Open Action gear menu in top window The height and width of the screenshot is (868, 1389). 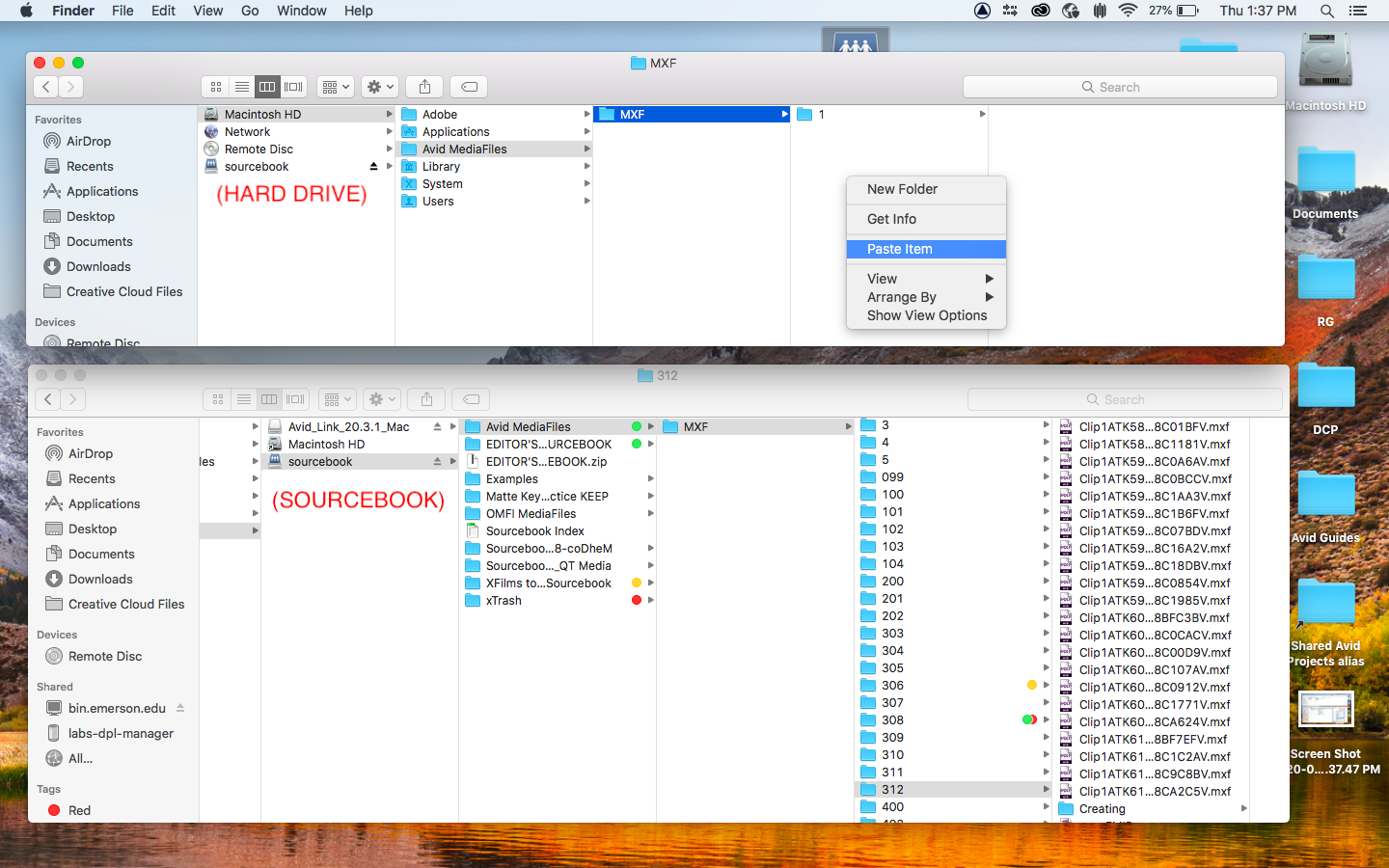[x=380, y=87]
